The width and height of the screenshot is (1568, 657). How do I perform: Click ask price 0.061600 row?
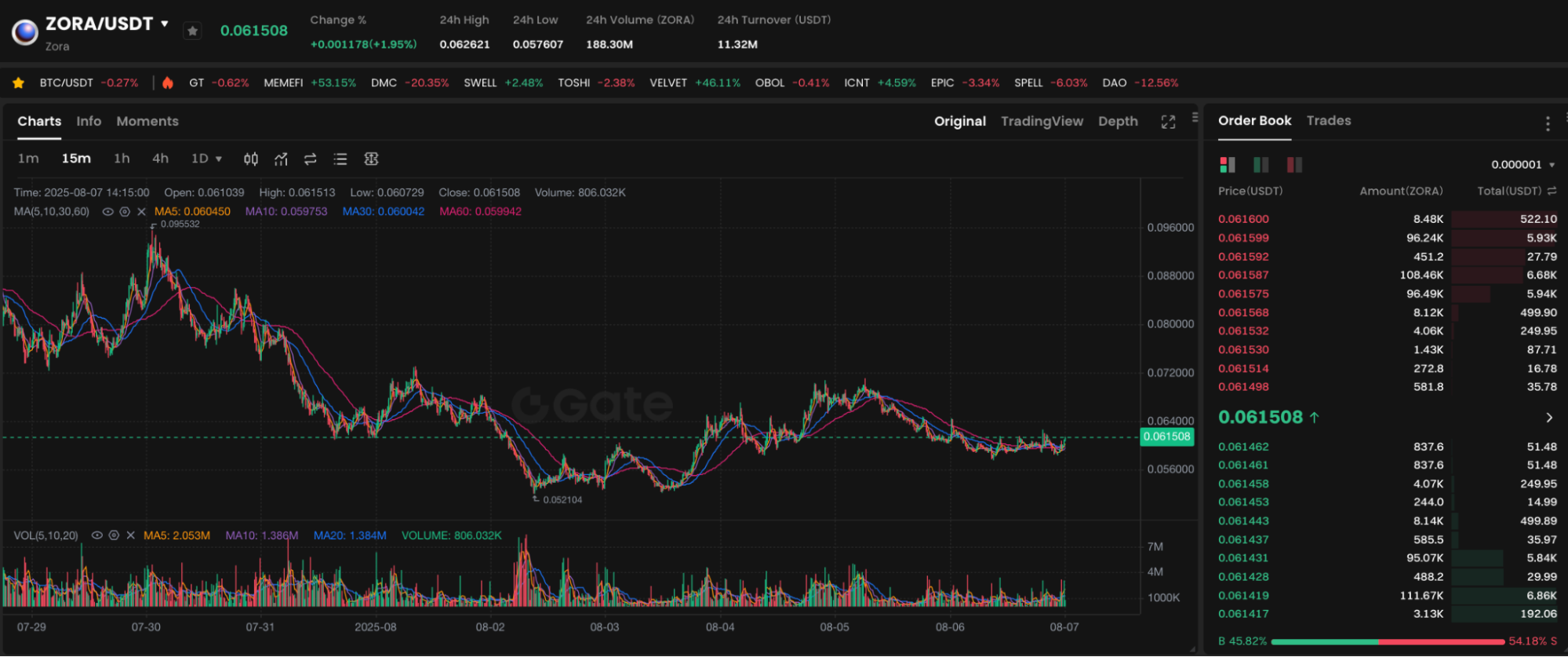(1387, 220)
